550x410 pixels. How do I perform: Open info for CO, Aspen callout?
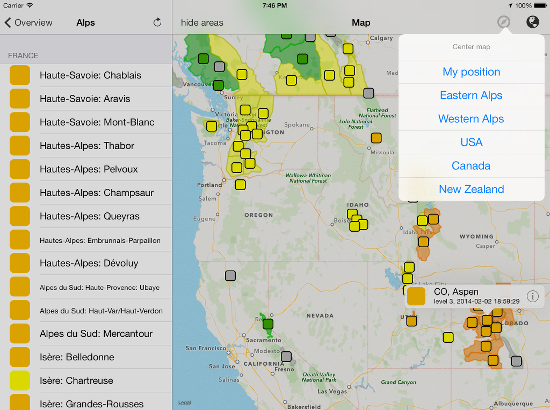tap(532, 297)
